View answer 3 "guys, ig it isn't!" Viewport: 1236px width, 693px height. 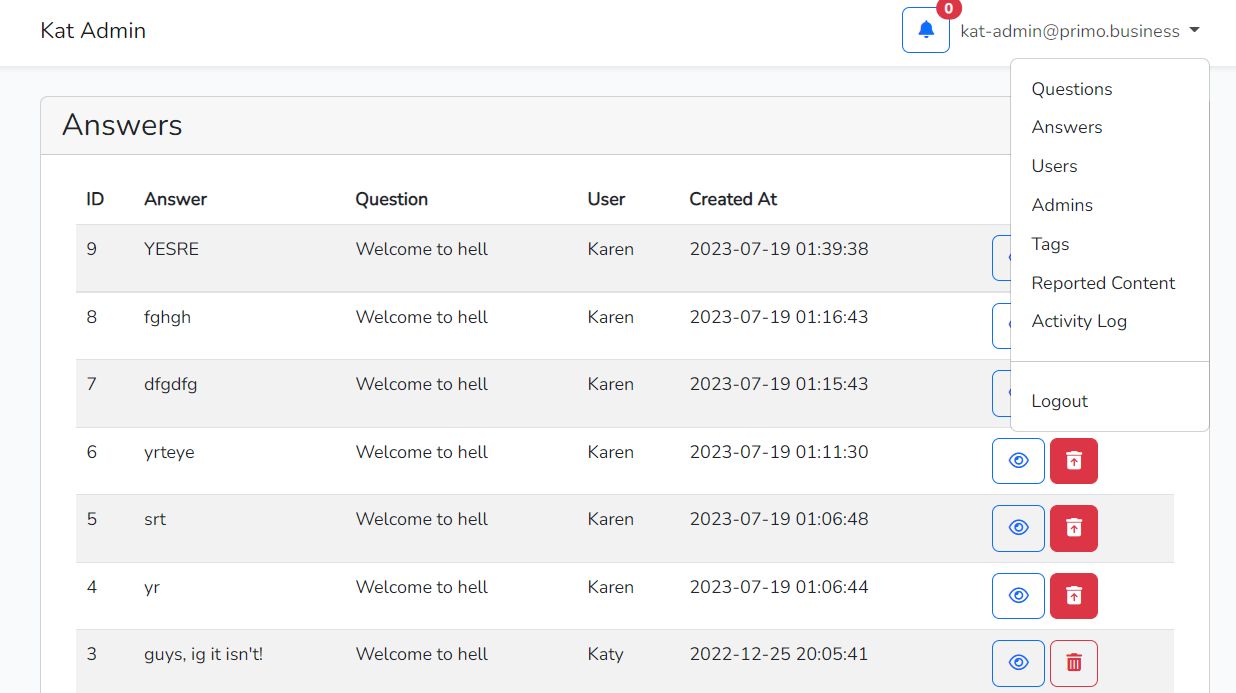point(1018,663)
